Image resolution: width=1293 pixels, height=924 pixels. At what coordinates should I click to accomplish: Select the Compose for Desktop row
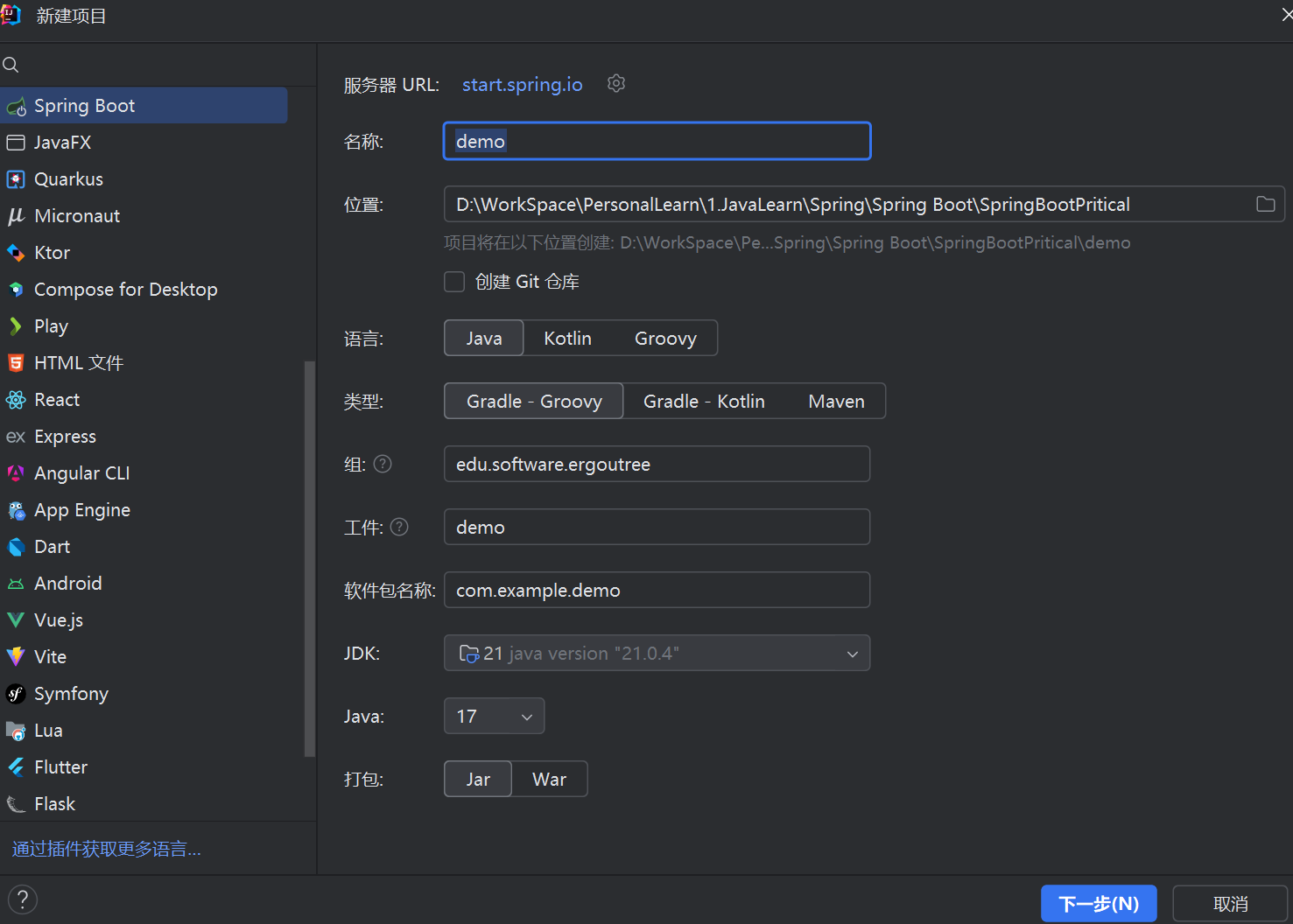pos(144,290)
